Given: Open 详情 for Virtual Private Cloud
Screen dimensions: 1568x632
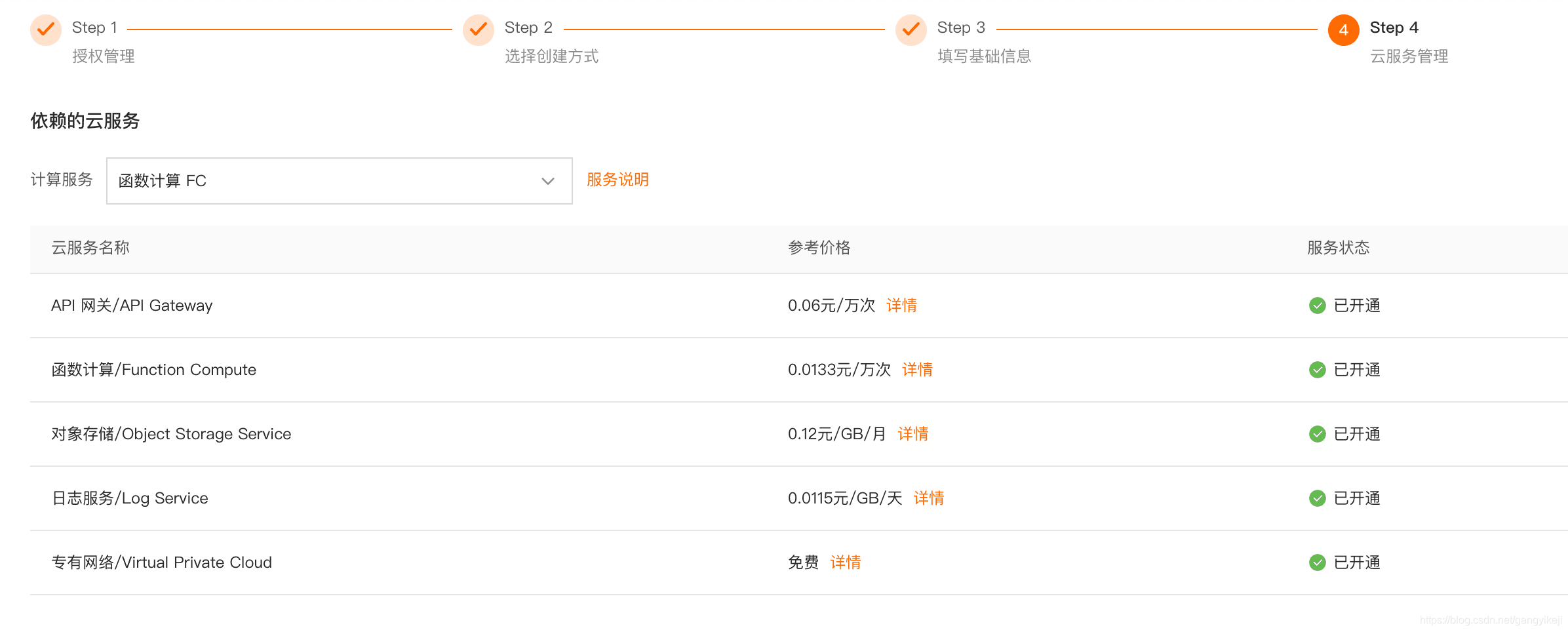Looking at the screenshot, I should click(845, 563).
